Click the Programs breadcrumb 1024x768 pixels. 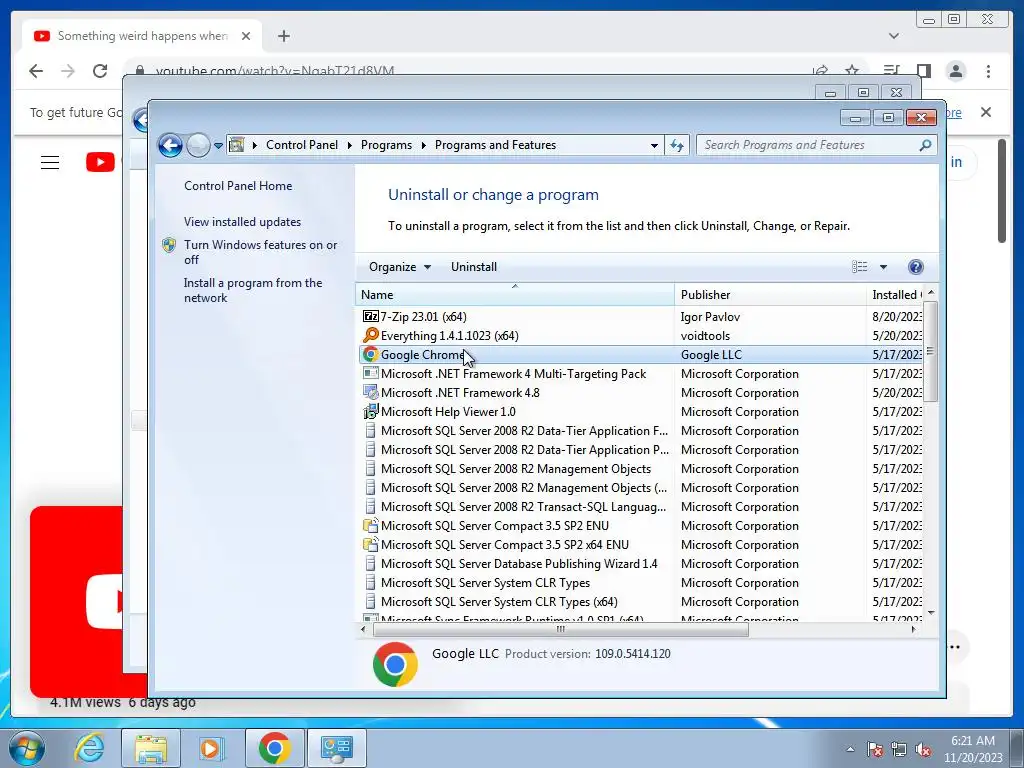(x=386, y=145)
